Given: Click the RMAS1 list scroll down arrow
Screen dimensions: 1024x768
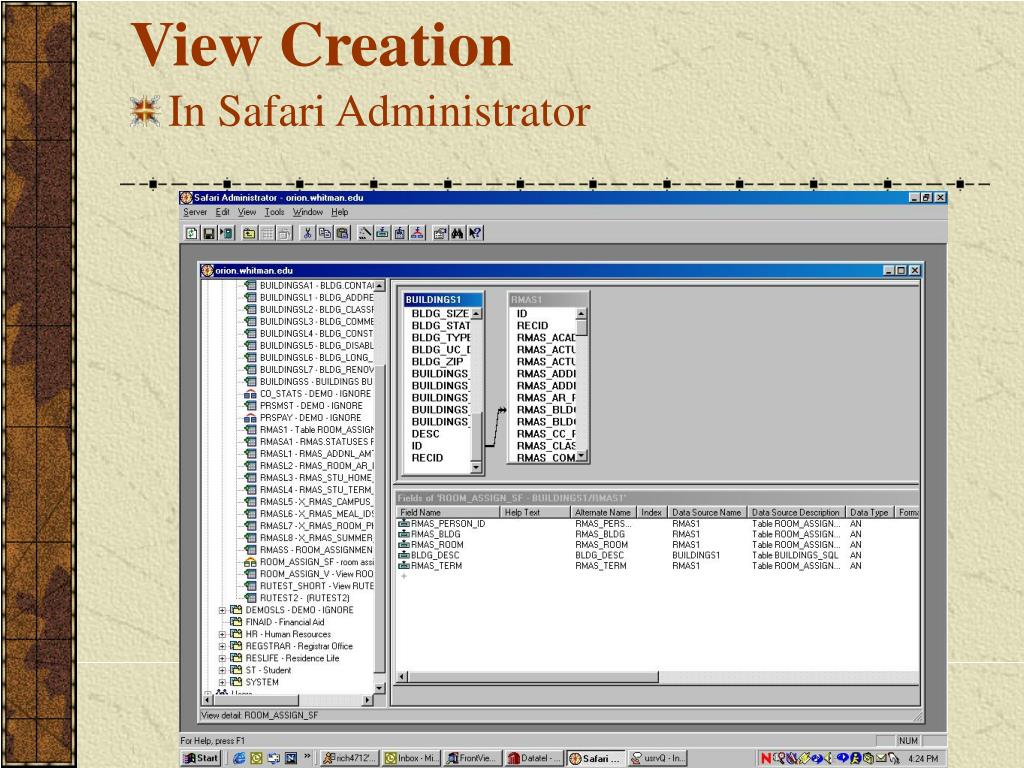Looking at the screenshot, I should tap(581, 456).
